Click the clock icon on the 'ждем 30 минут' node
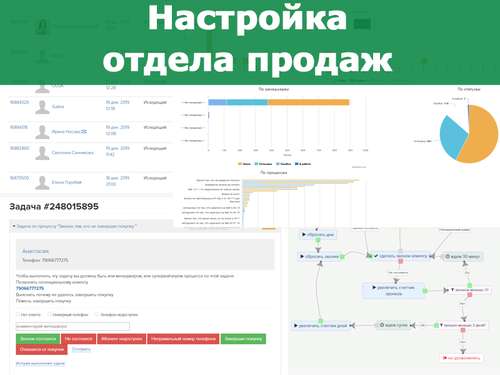The width and height of the screenshot is (500, 375). click(x=448, y=256)
